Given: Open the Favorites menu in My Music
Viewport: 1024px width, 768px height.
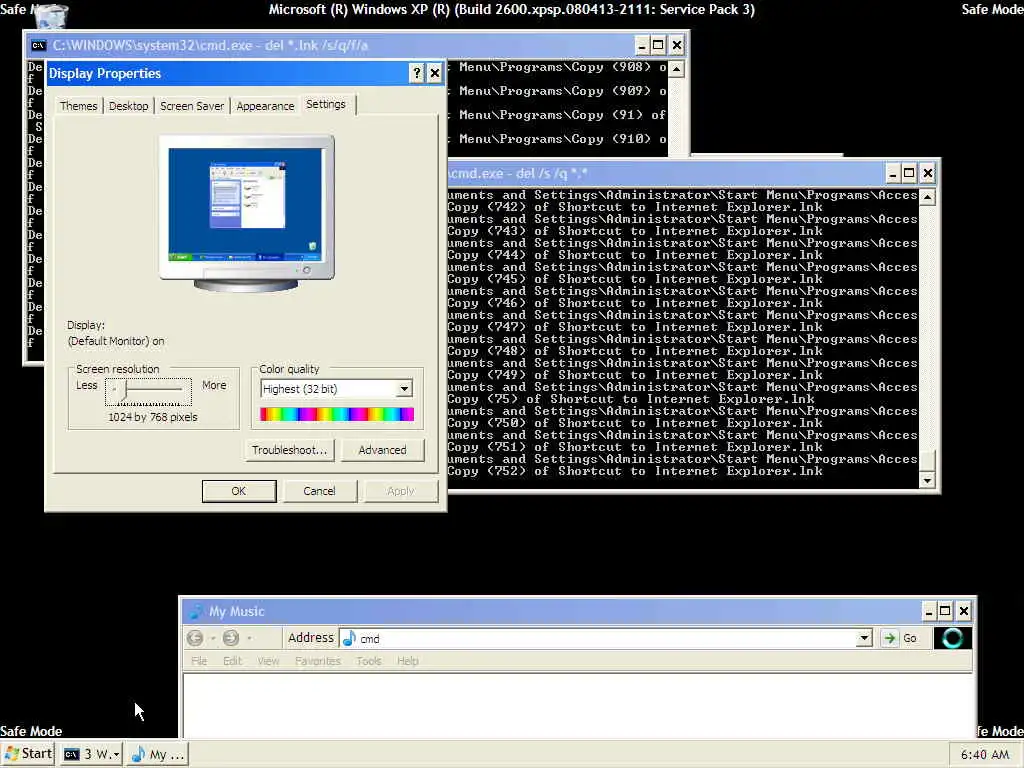Looking at the screenshot, I should point(318,661).
